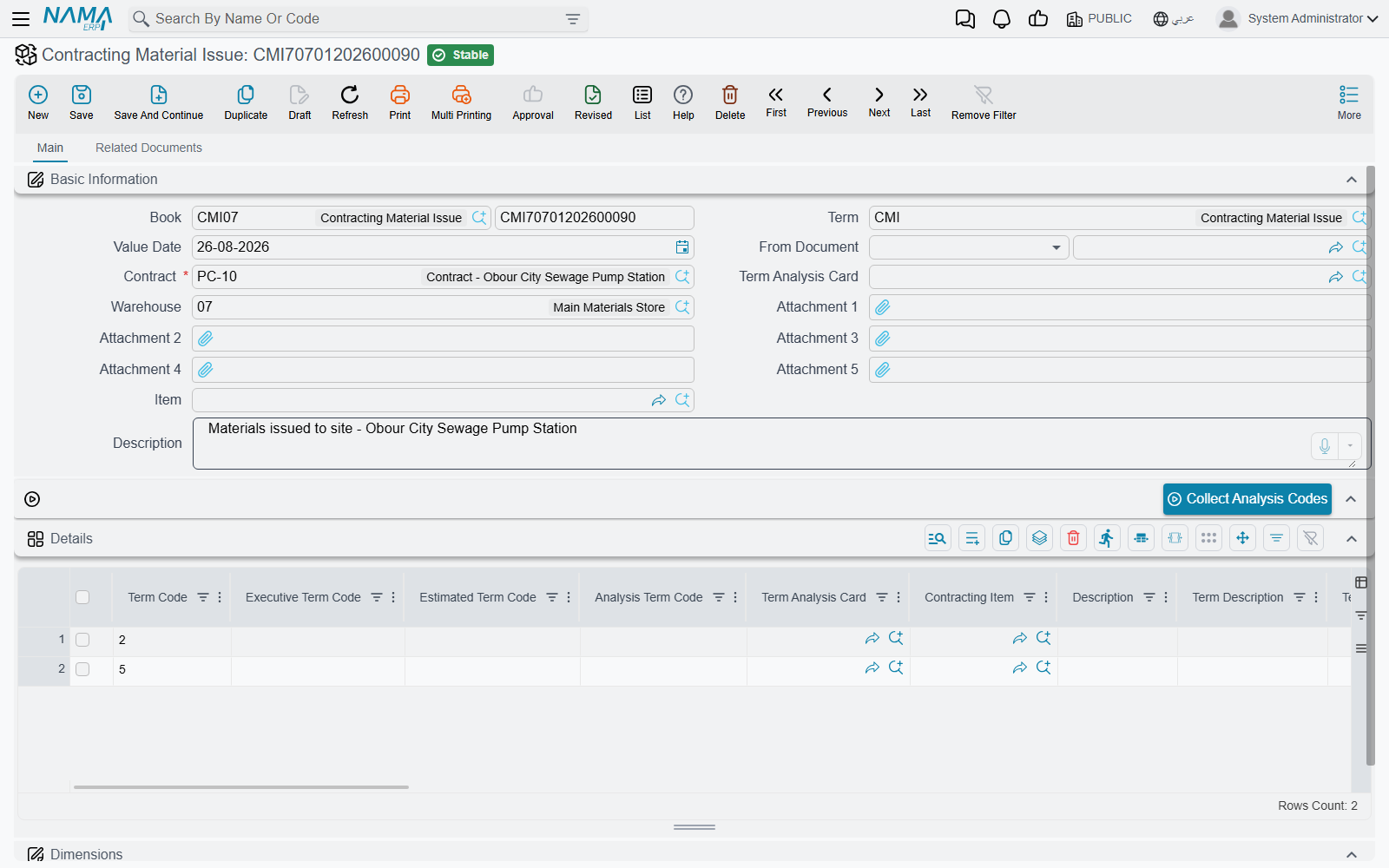The height and width of the screenshot is (868, 1389).
Task: Search Contract PC-10 lookup icon
Action: click(682, 277)
